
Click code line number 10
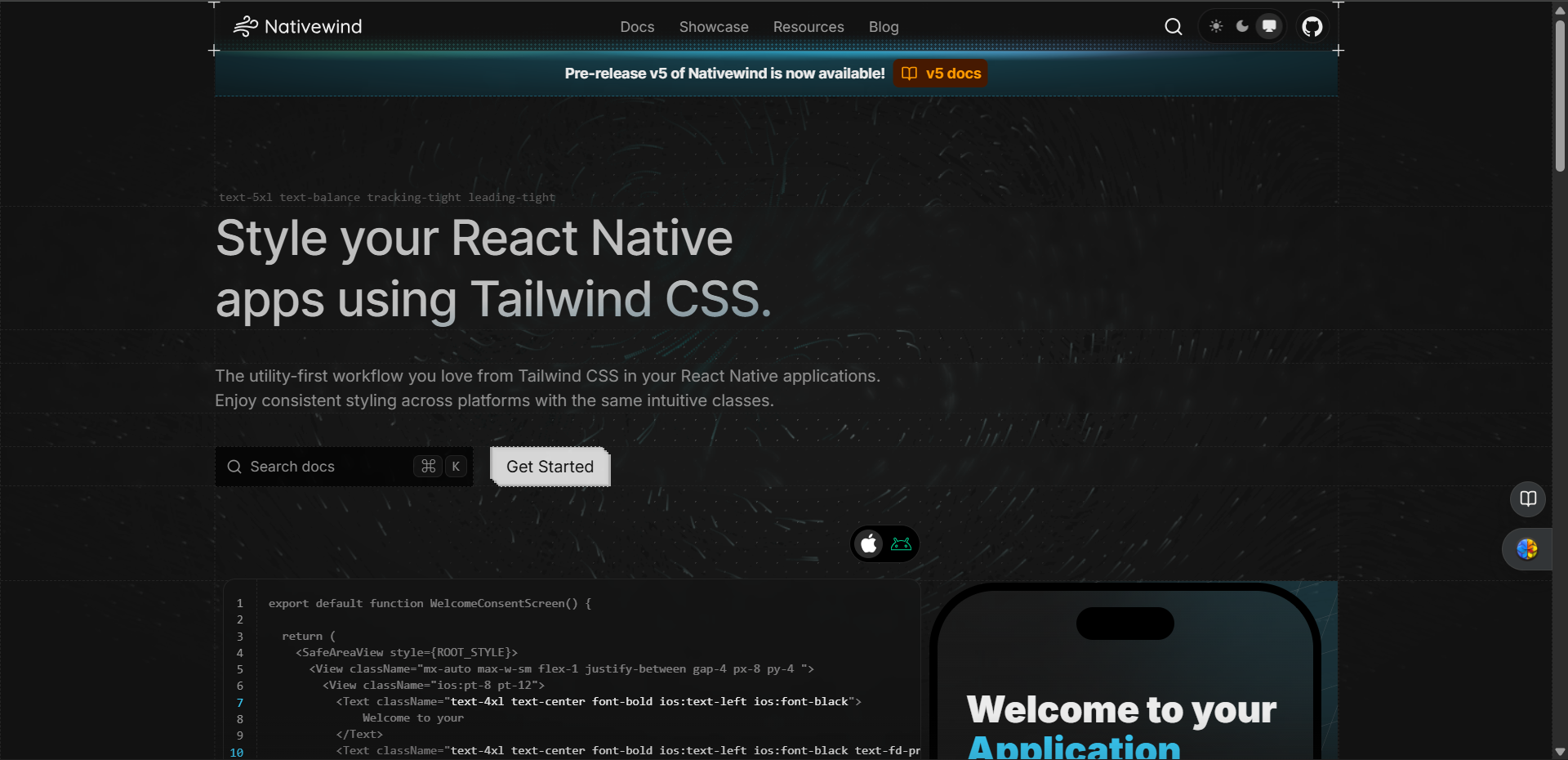[x=237, y=752]
